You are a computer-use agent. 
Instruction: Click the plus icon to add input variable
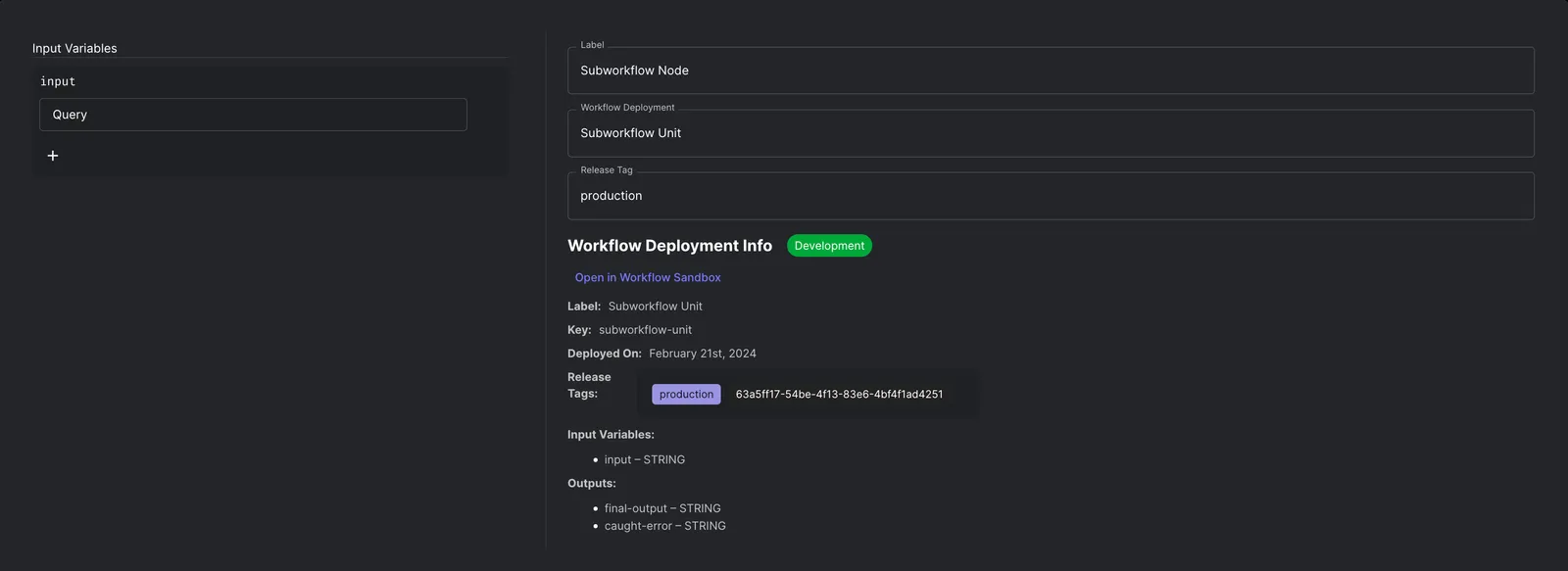53,156
